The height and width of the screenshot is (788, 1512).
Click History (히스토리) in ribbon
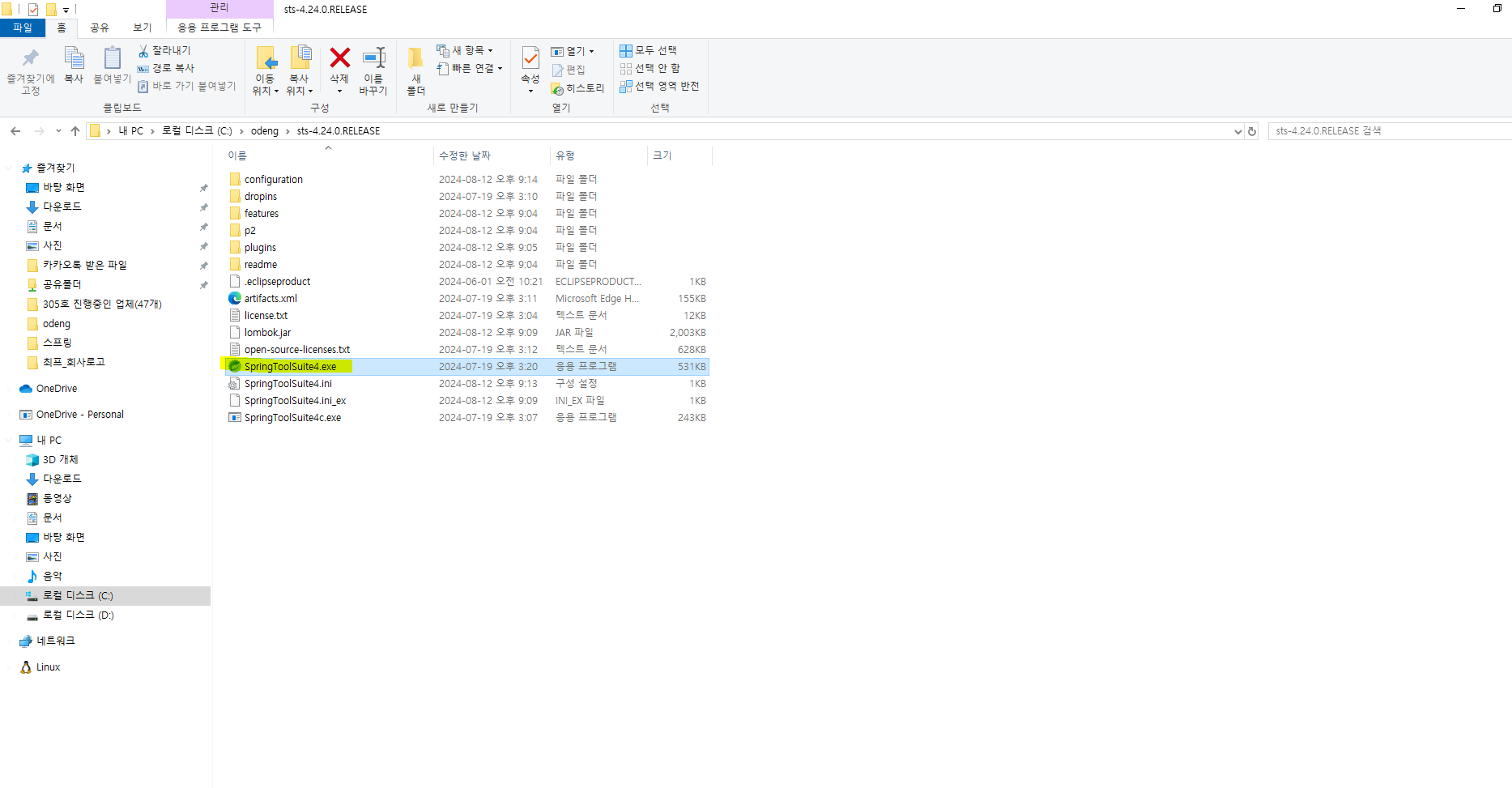tap(577, 88)
